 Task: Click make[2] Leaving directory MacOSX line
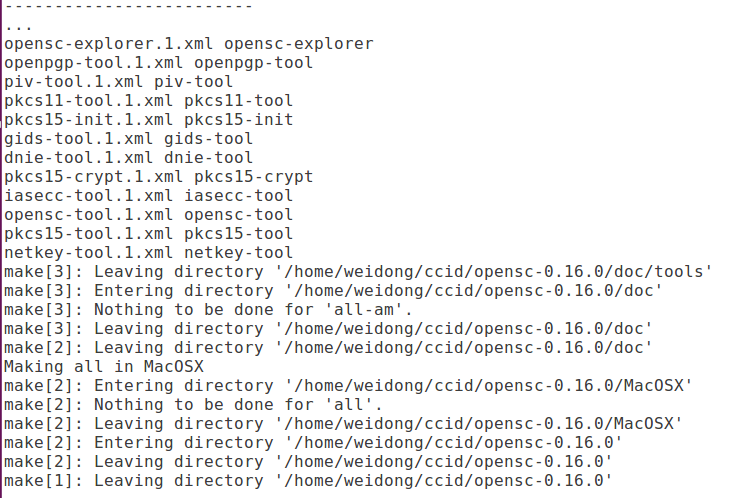(343, 424)
